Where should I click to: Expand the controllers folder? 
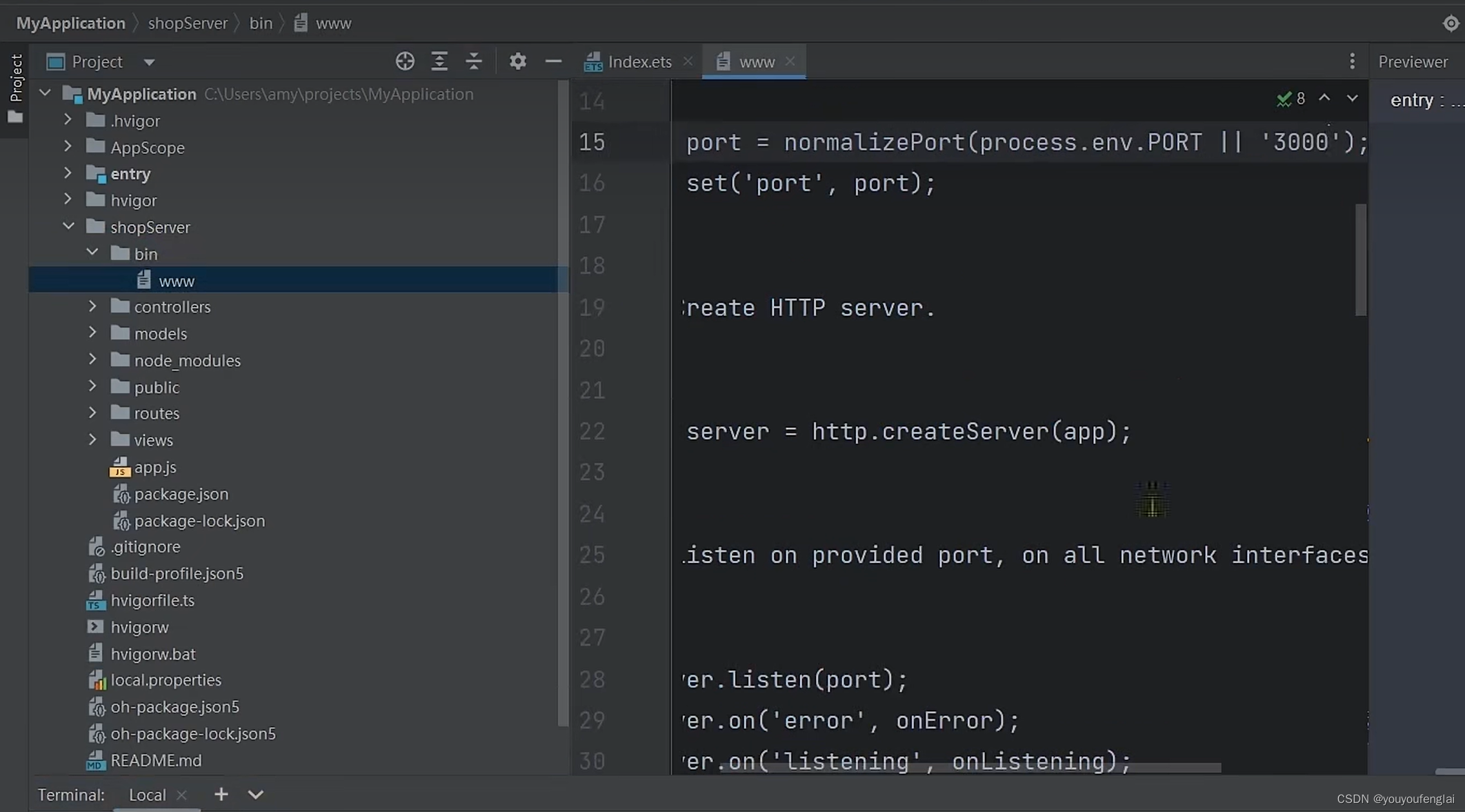coord(92,306)
